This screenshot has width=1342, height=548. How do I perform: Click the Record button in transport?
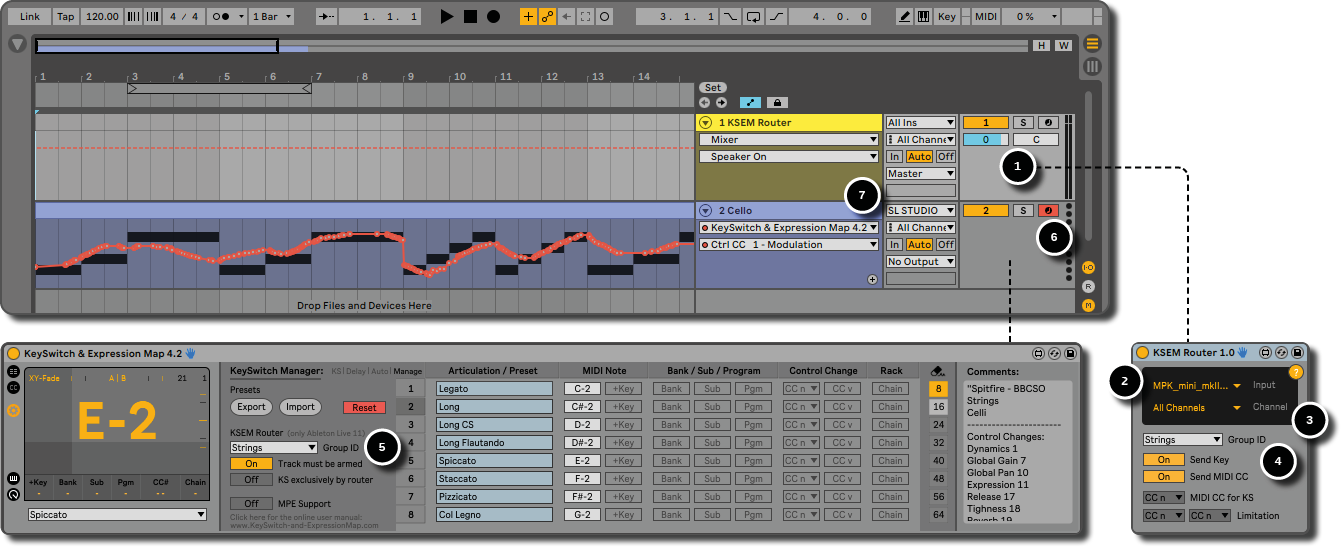click(x=493, y=17)
